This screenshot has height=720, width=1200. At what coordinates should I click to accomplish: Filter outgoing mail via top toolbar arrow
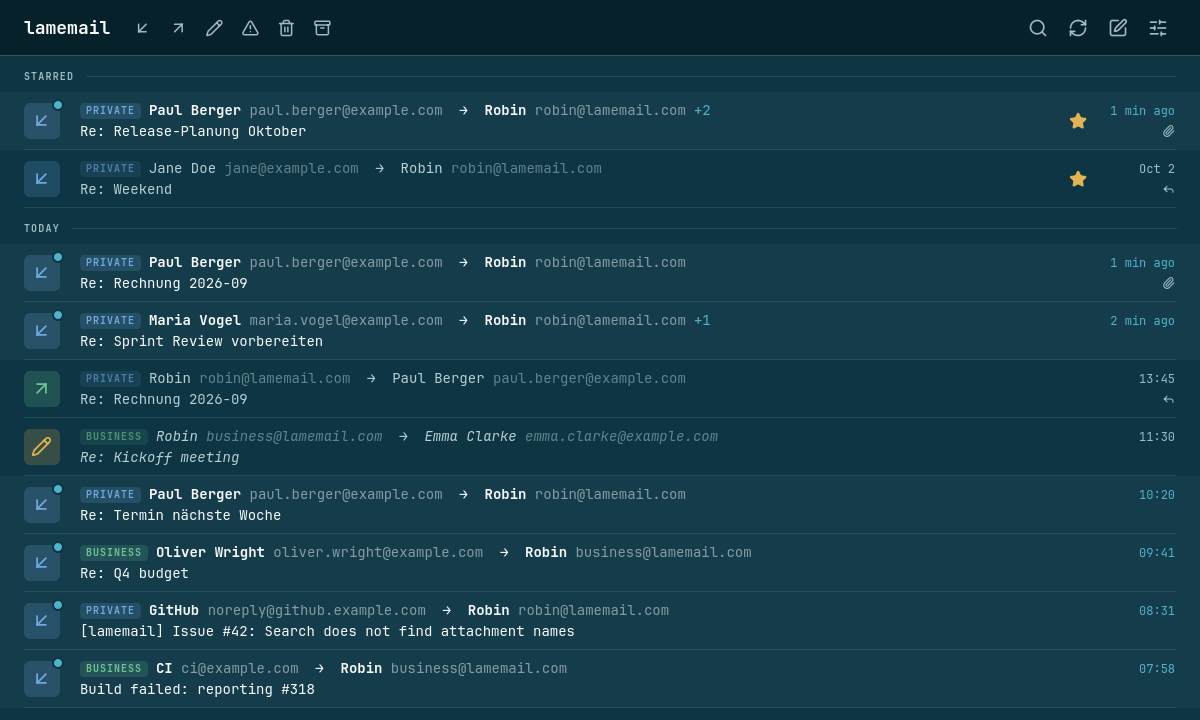click(x=178, y=28)
